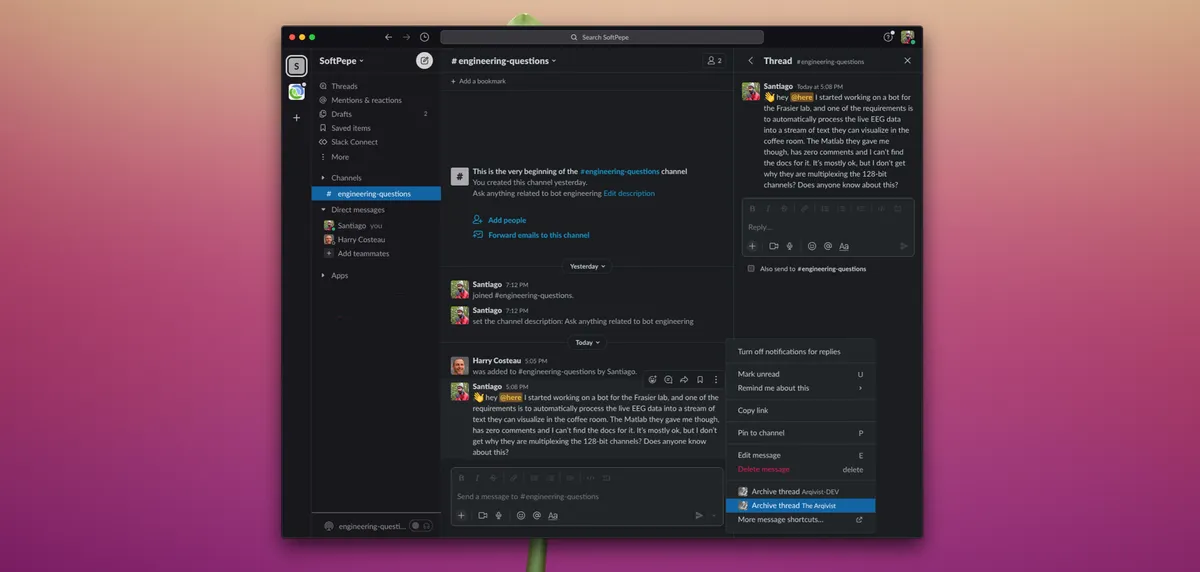
Task: Toggle formatting Aa in channel composer
Action: pyautogui.click(x=553, y=515)
